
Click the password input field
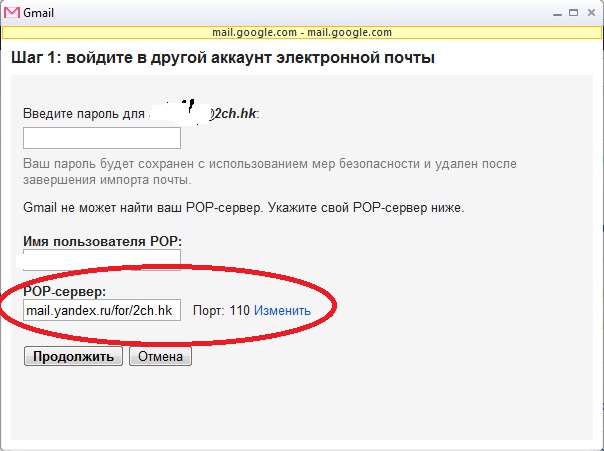(x=102, y=138)
